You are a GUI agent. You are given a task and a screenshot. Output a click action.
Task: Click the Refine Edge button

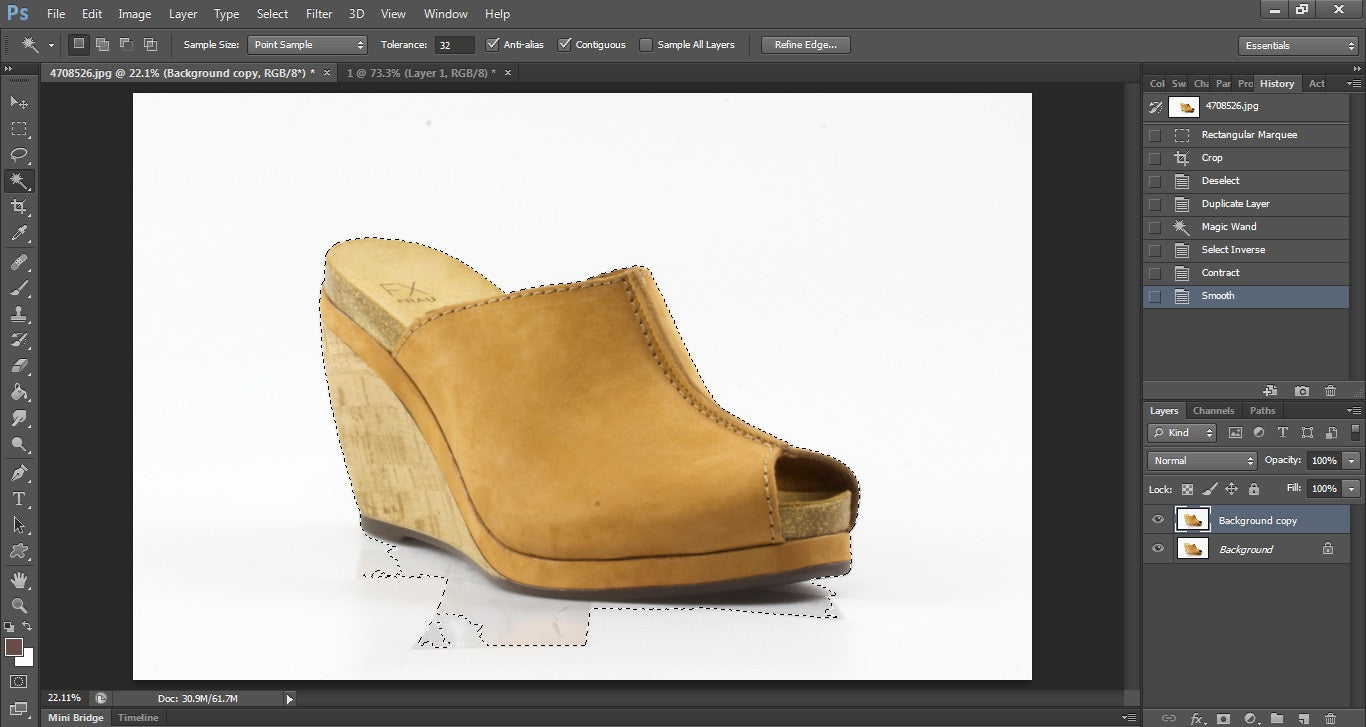point(804,44)
